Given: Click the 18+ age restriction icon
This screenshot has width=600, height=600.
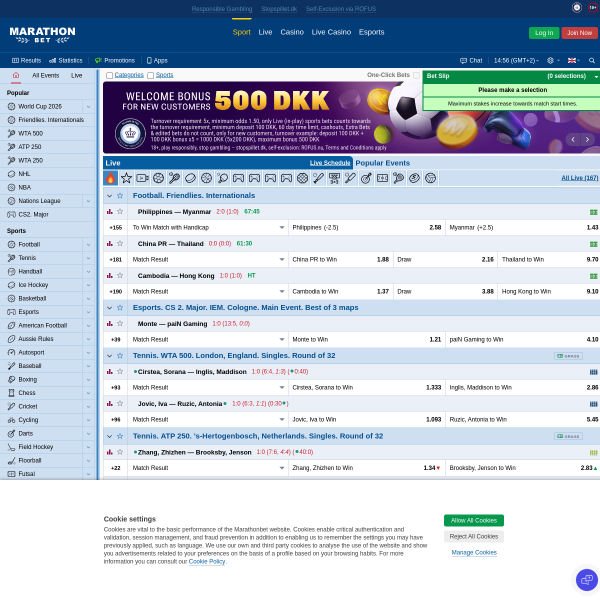Looking at the screenshot, I should coord(593,8).
